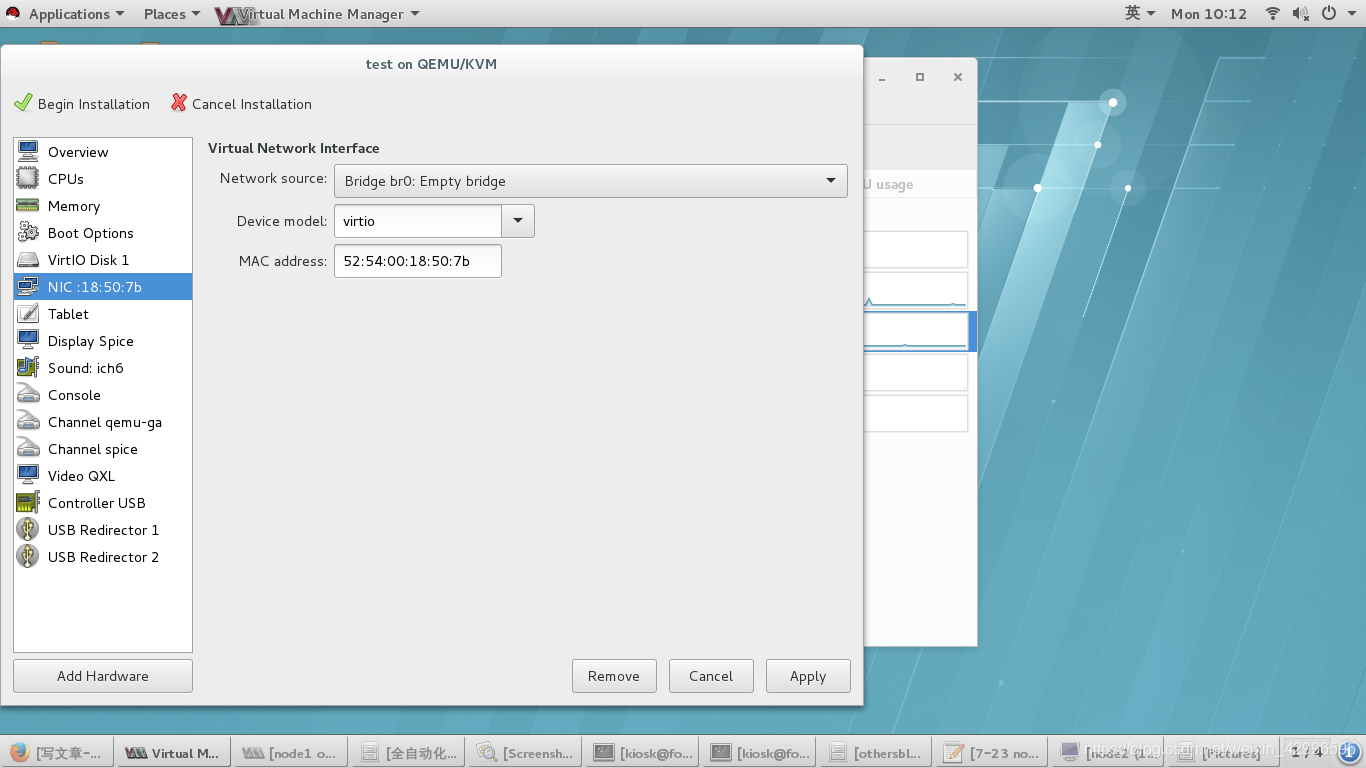Click the USB Redirector 1 icon

28,530
